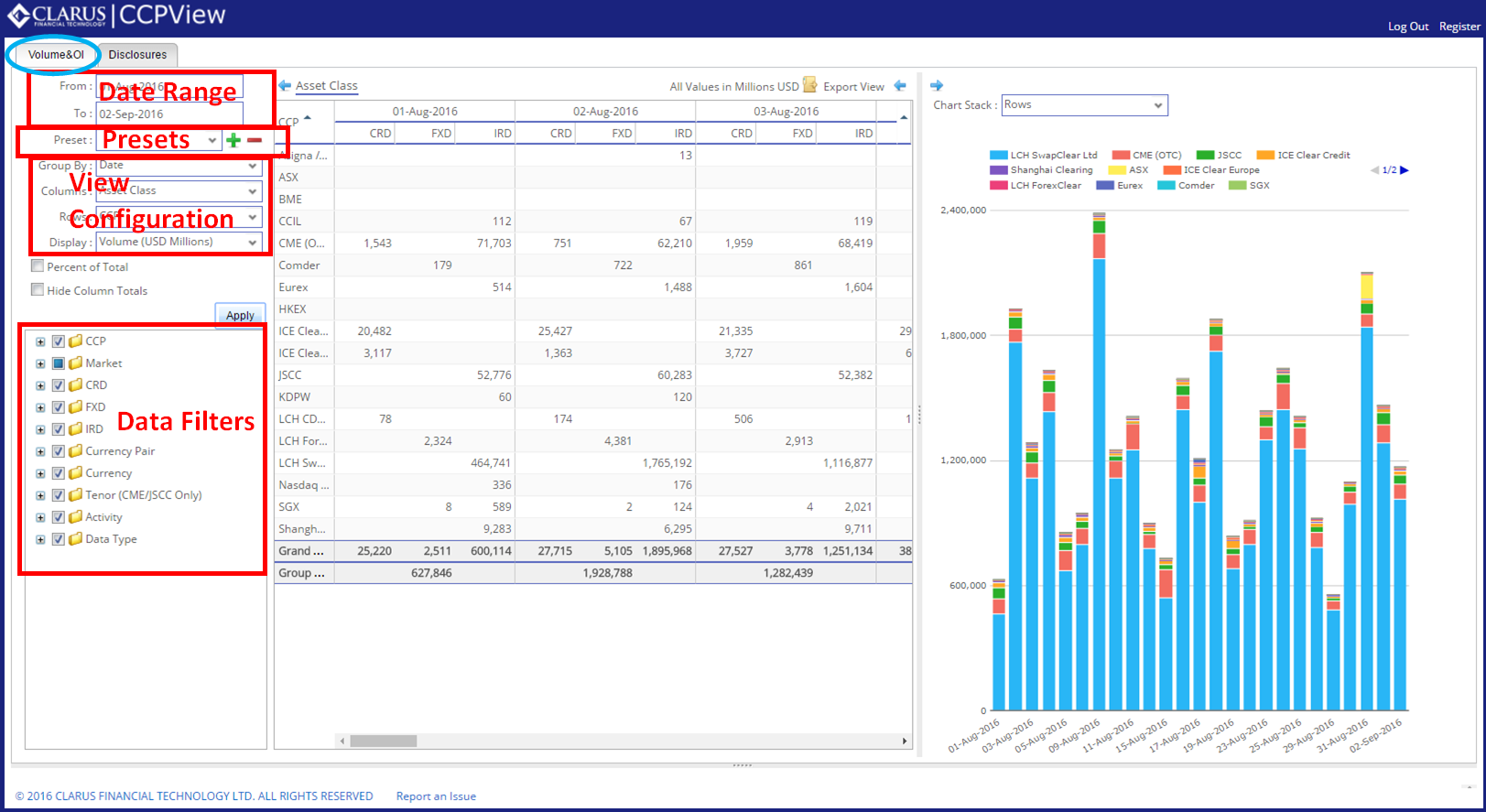Expand the CCP tree node
Image resolution: width=1486 pixels, height=812 pixels.
[40, 341]
